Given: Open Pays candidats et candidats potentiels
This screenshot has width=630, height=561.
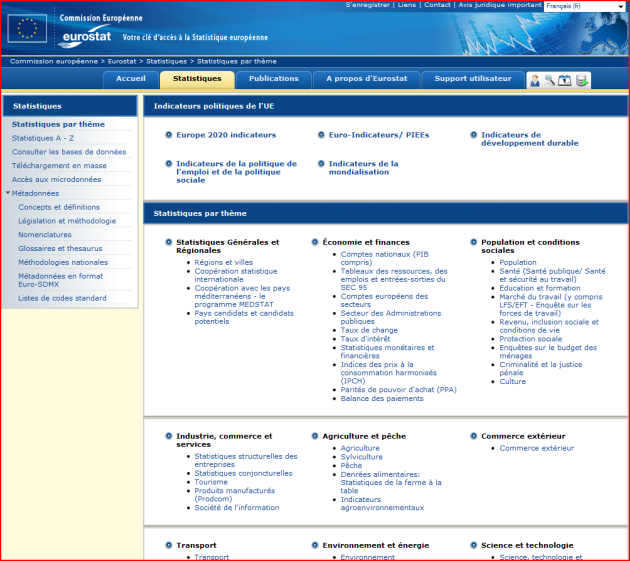Looking at the screenshot, I should pos(244,317).
